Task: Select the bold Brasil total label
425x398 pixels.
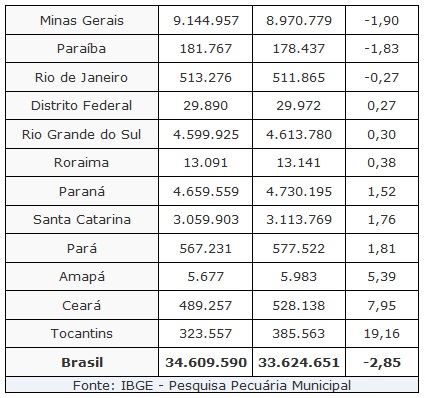Action: click(x=82, y=362)
